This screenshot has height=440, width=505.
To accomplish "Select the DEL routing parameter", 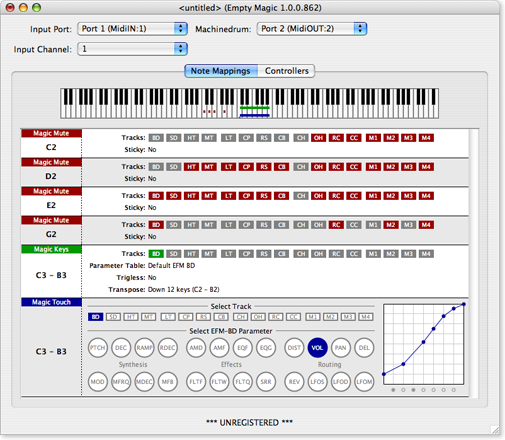I will click(x=364, y=348).
